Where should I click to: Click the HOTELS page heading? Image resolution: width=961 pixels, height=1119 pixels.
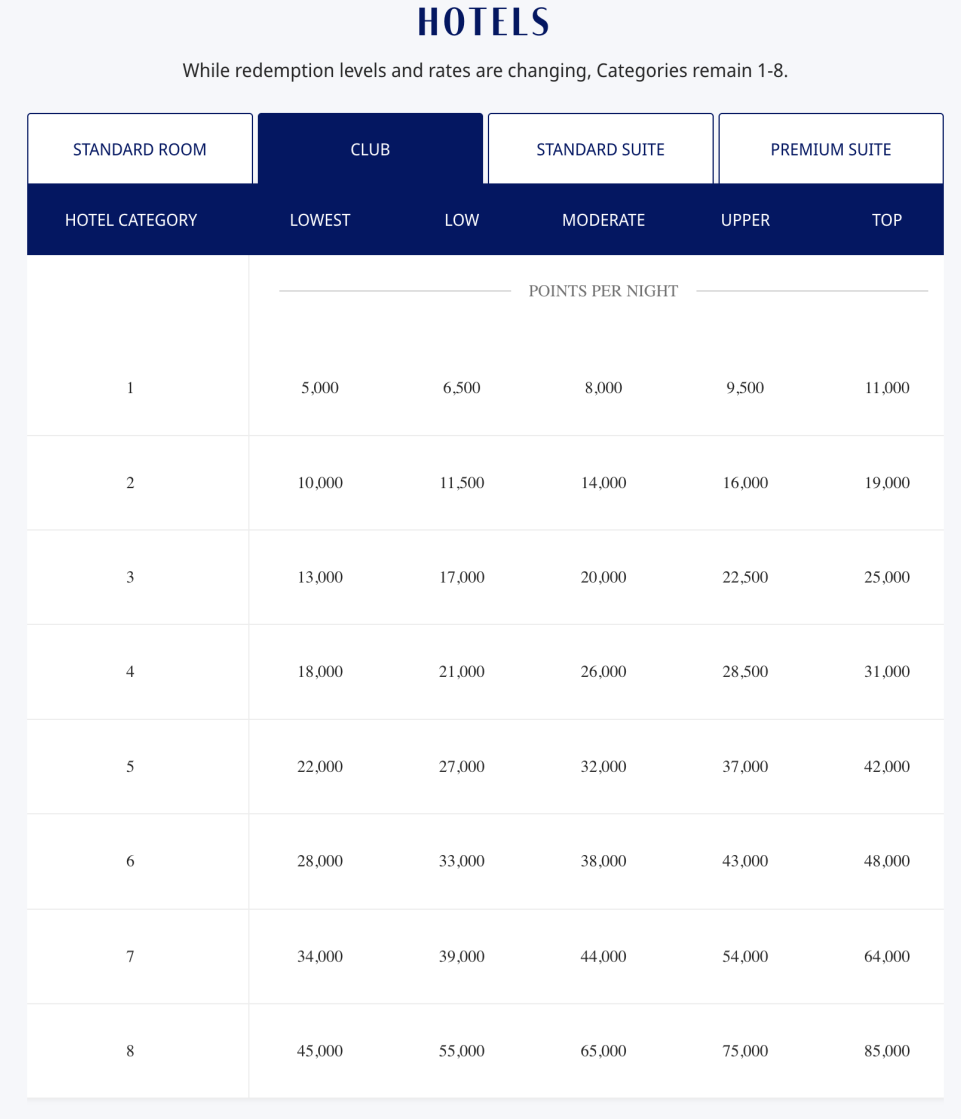(x=483, y=22)
